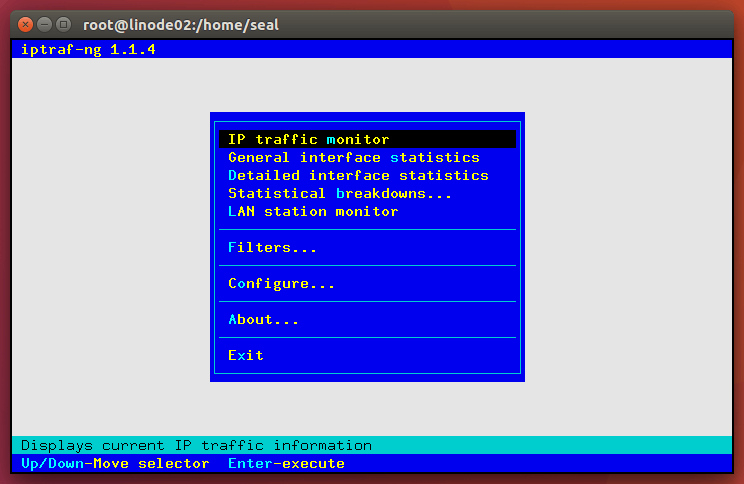Click the Enter-execute hint text

tap(286, 463)
